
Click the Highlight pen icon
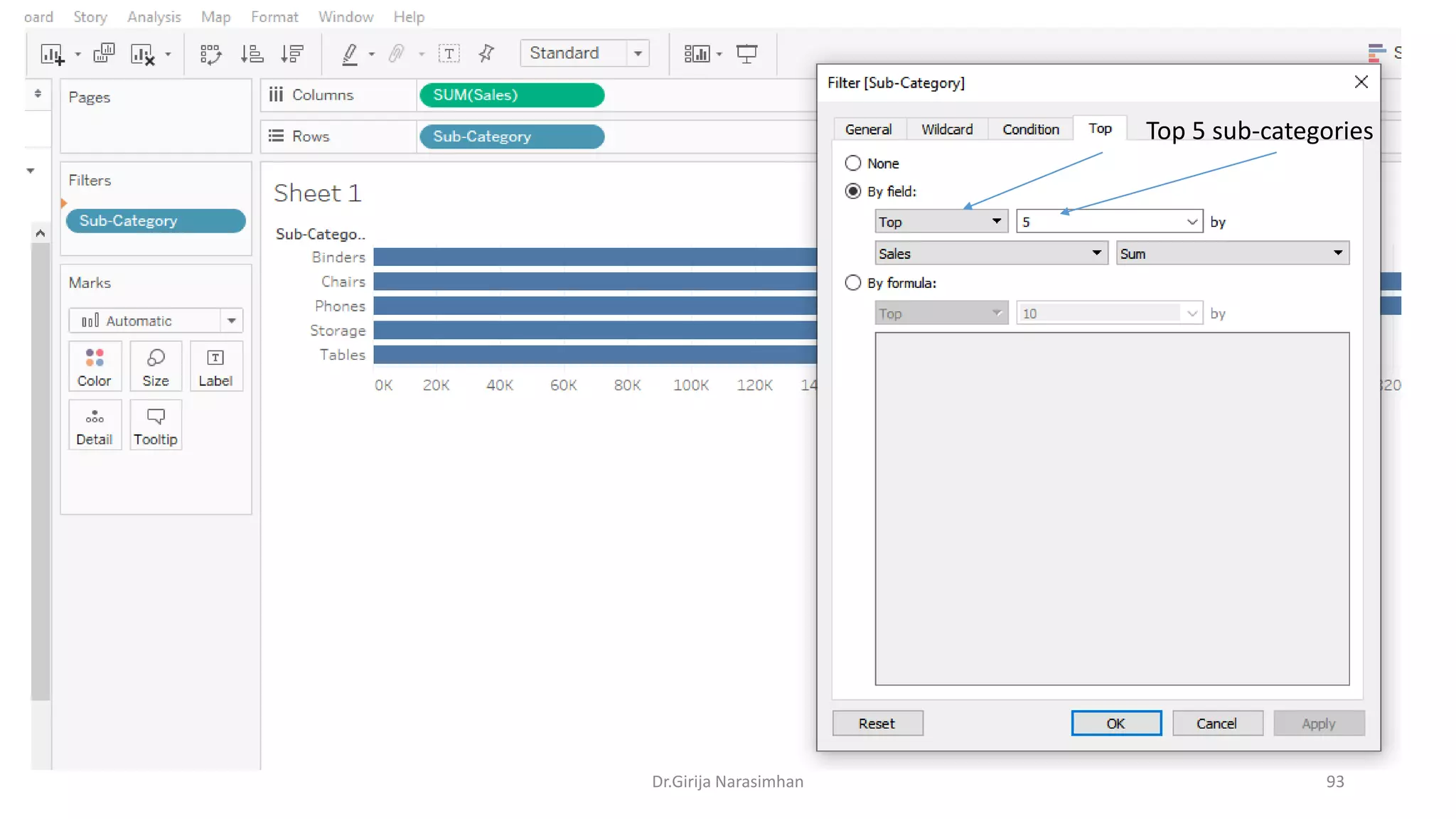tap(350, 54)
